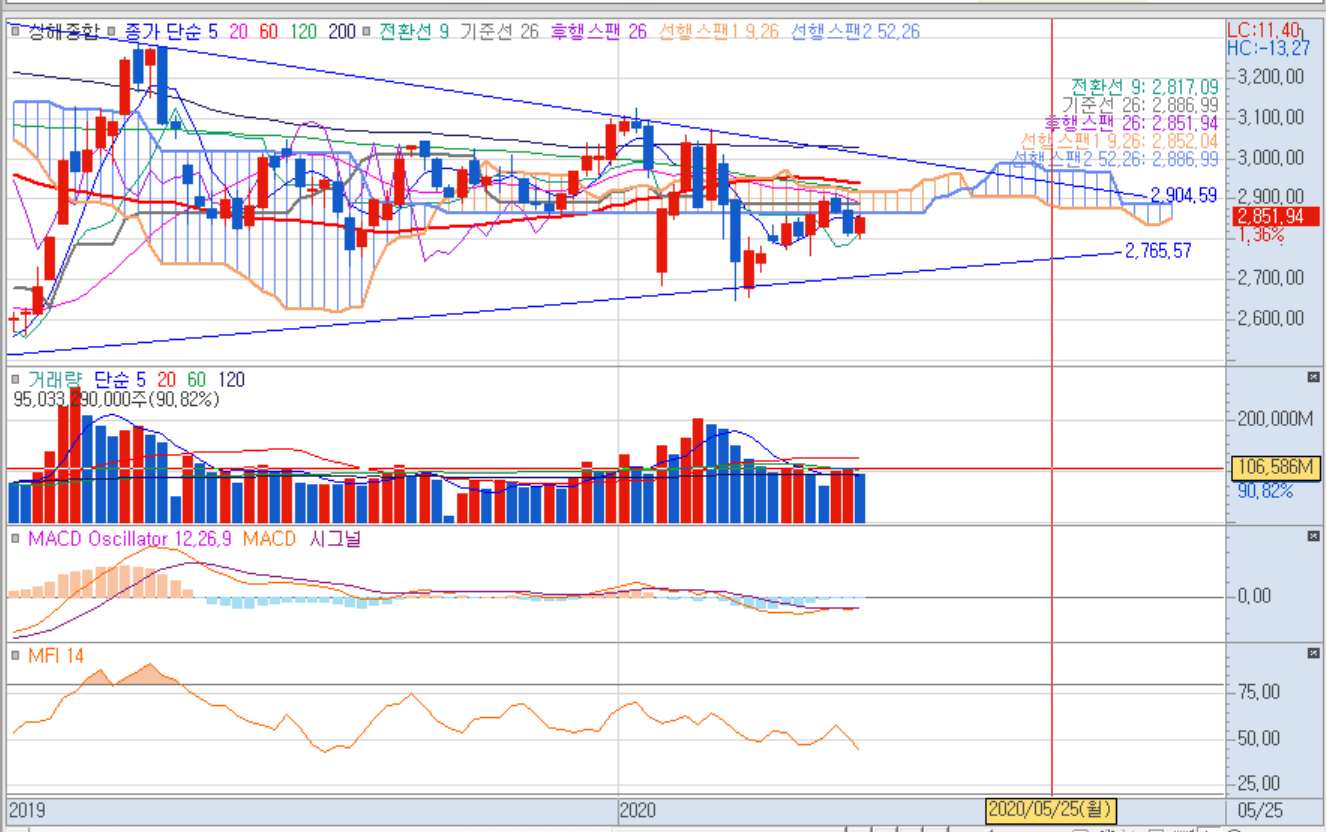Click the square marker before MFI 14
Screen dimensions: 1326x832
tap(17, 655)
